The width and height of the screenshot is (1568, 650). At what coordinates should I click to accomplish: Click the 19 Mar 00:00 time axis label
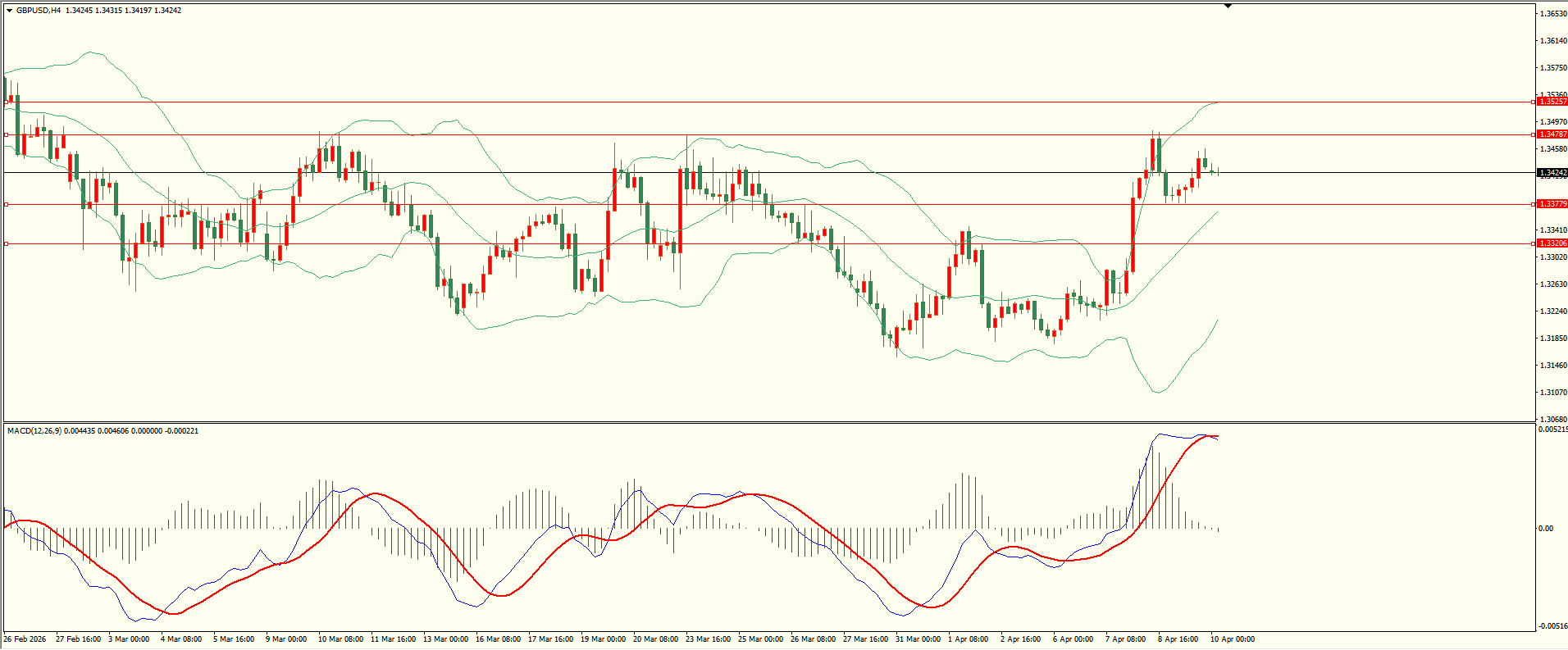point(603,639)
